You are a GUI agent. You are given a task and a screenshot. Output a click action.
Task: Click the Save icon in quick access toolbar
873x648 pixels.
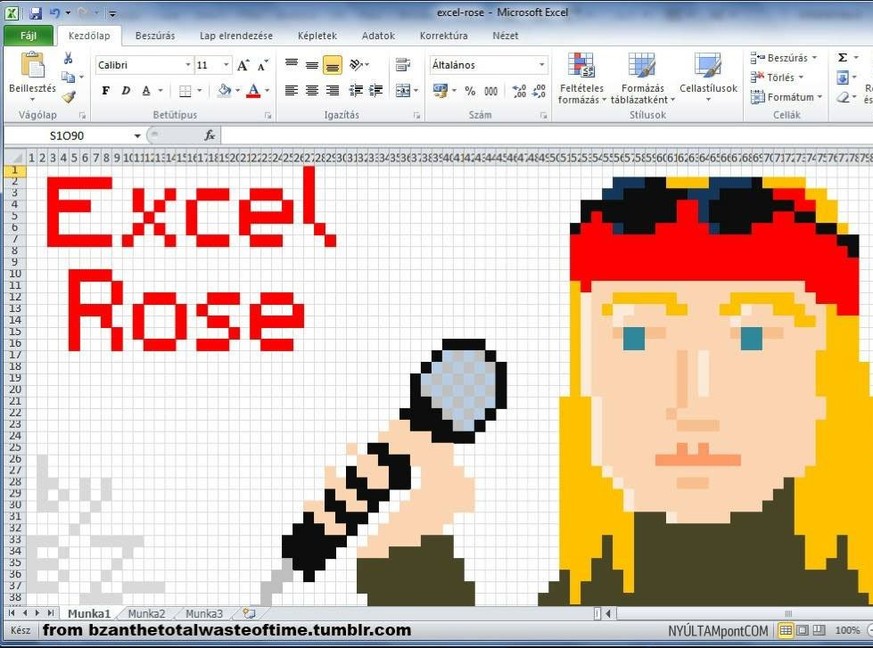[x=36, y=13]
